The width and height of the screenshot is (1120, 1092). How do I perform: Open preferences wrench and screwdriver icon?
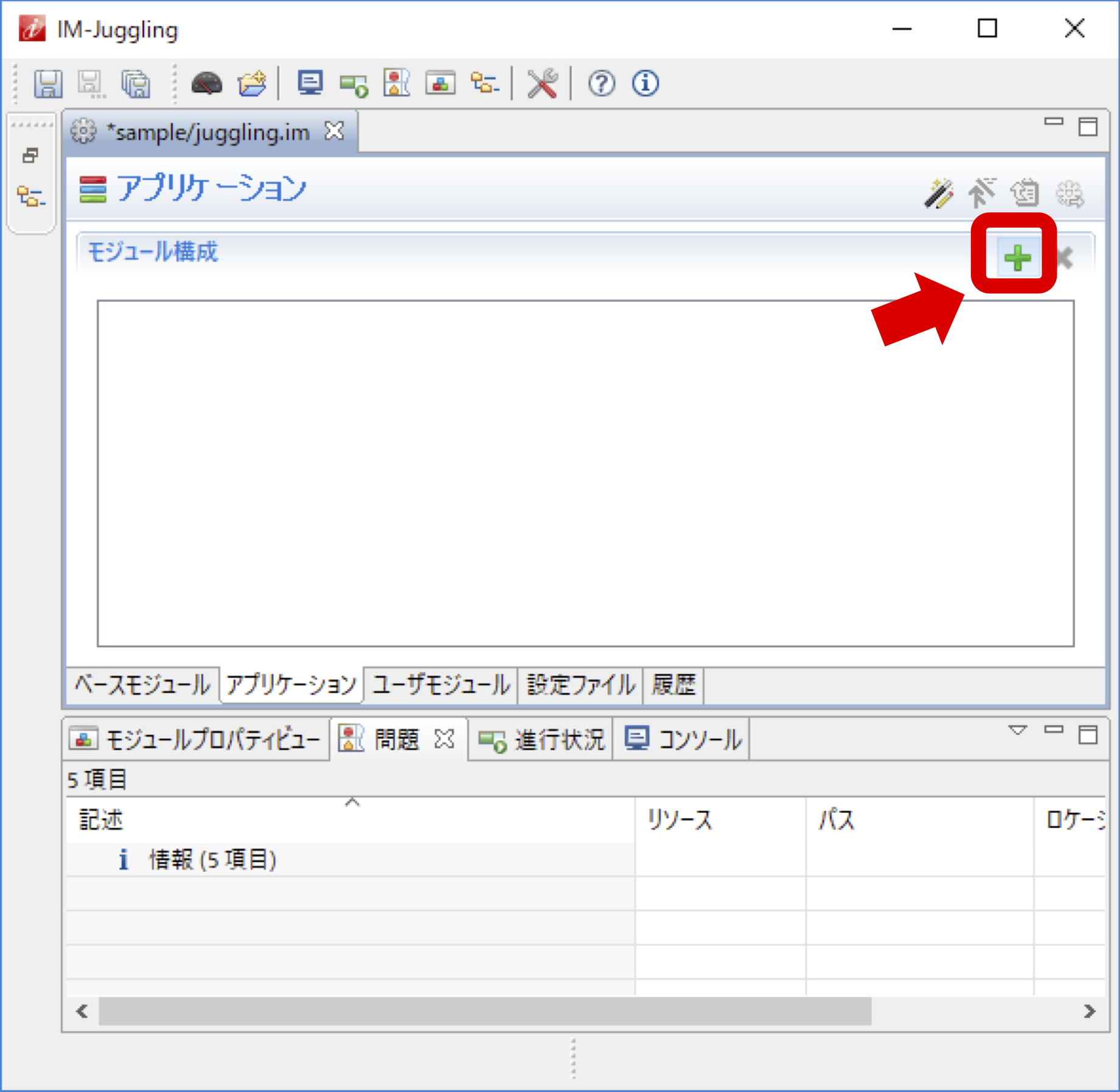point(542,84)
